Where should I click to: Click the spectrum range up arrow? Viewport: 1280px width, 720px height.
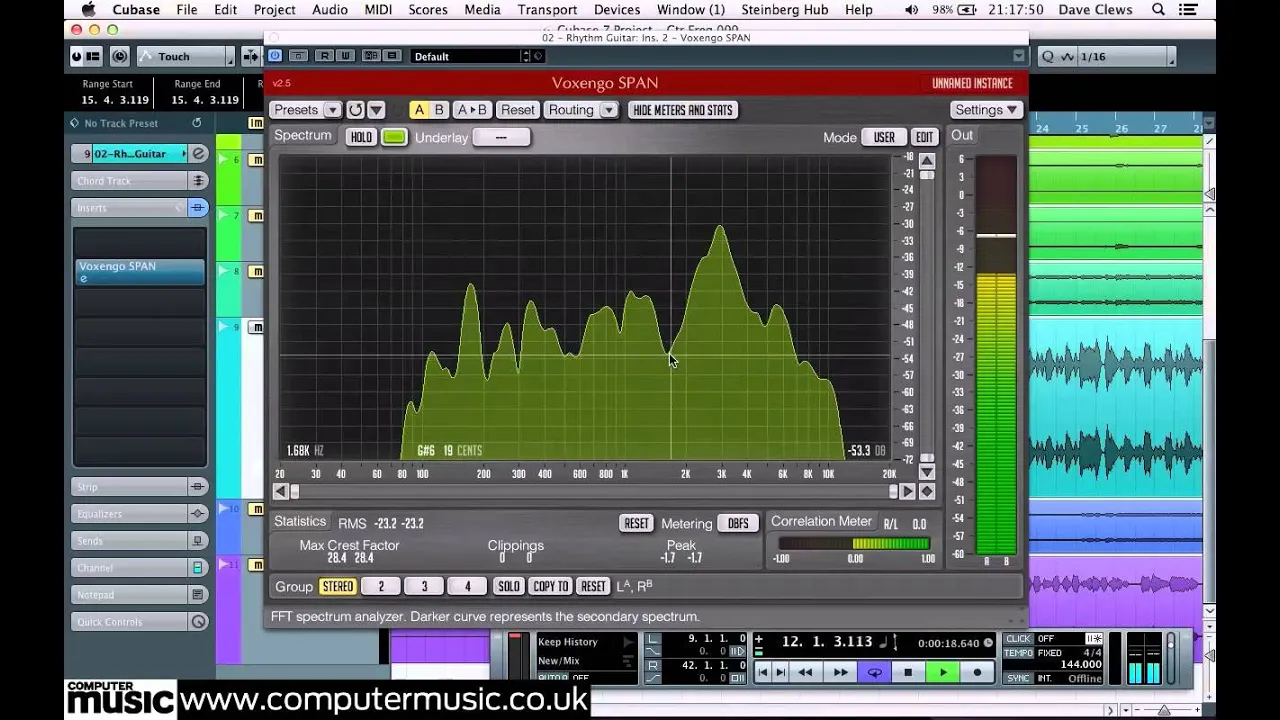point(927,161)
